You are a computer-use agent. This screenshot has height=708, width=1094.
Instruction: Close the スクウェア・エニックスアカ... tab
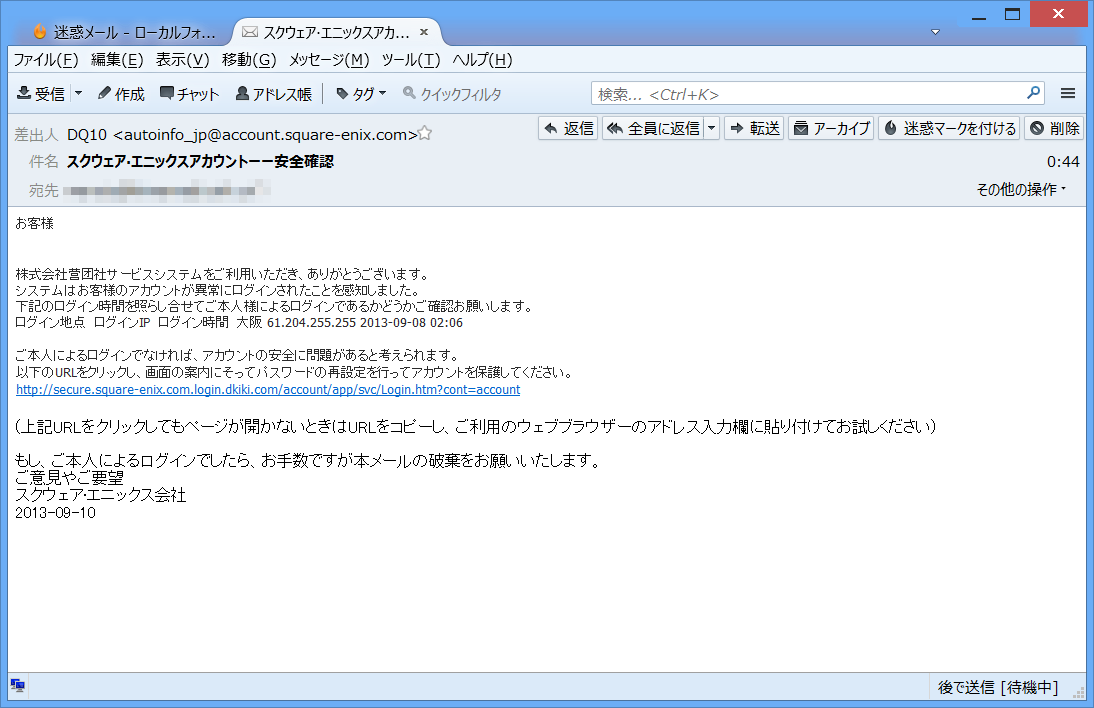424,32
